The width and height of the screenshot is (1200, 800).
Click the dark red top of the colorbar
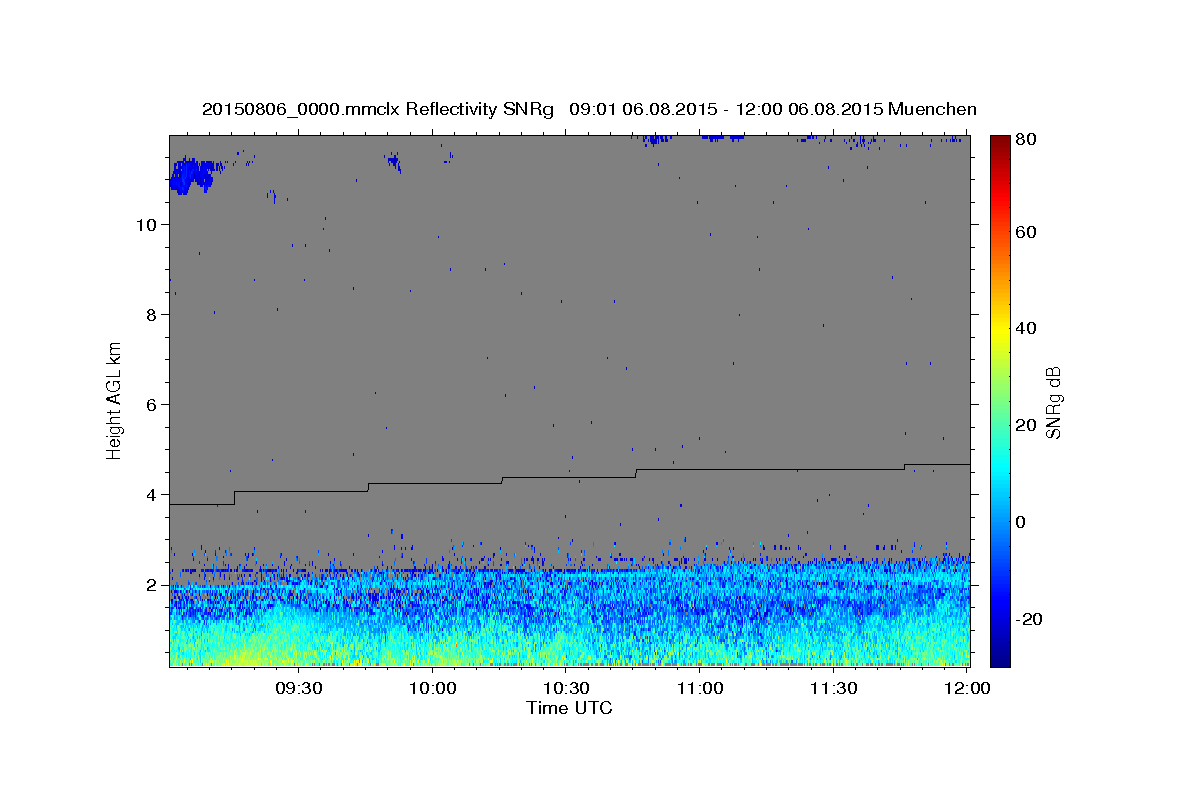[999, 142]
